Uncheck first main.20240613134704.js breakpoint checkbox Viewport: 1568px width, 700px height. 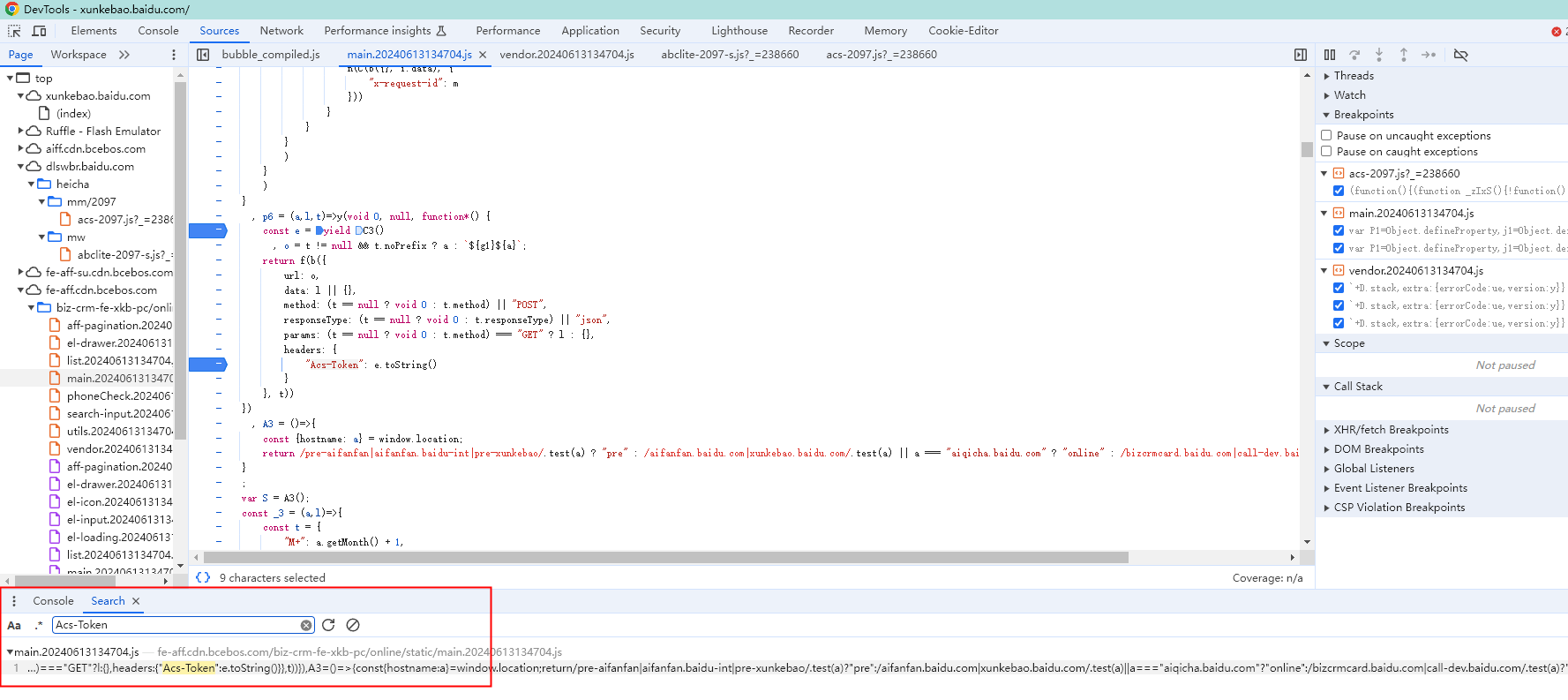point(1339,230)
